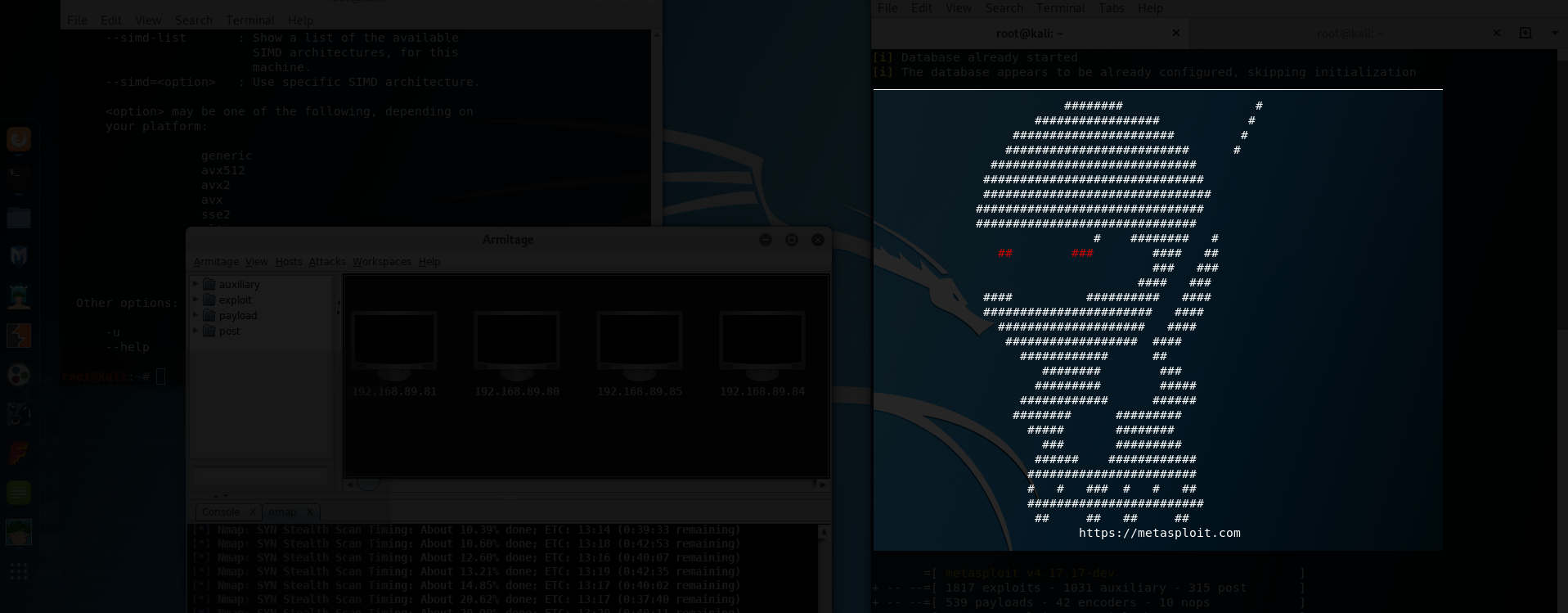Close the Console tab in Armitage
The image size is (1568, 613).
253,512
